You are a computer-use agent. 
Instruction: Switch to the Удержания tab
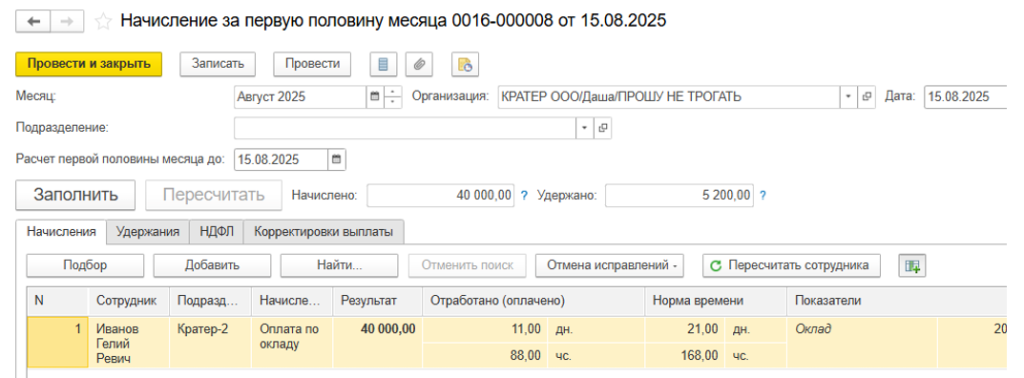pyautogui.click(x=148, y=232)
